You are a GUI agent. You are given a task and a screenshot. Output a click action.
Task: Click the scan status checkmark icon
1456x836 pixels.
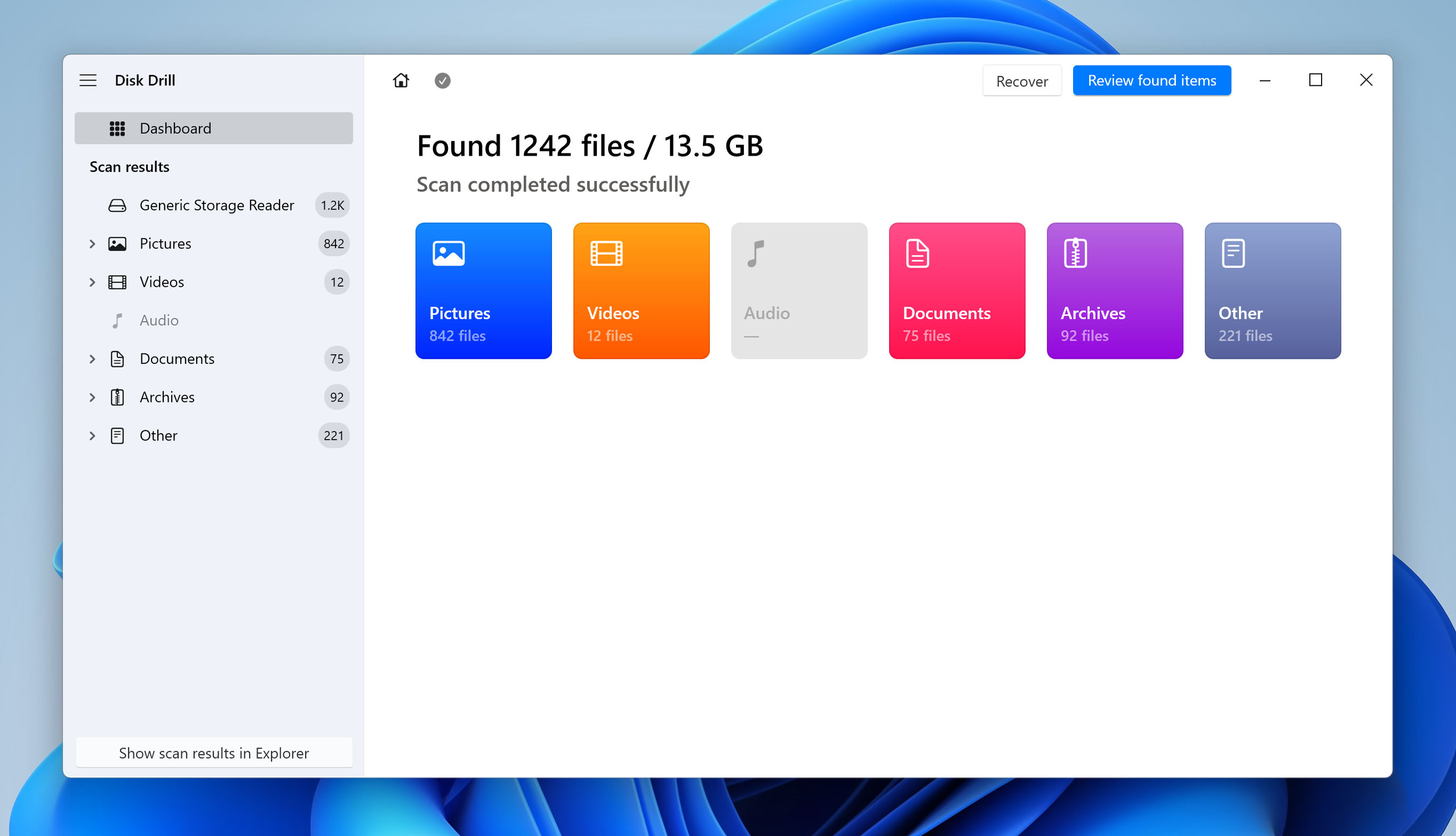point(442,81)
